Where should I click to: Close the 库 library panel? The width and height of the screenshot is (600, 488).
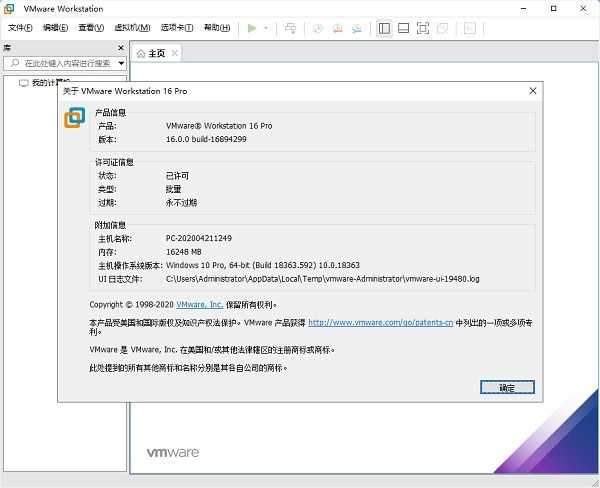121,48
